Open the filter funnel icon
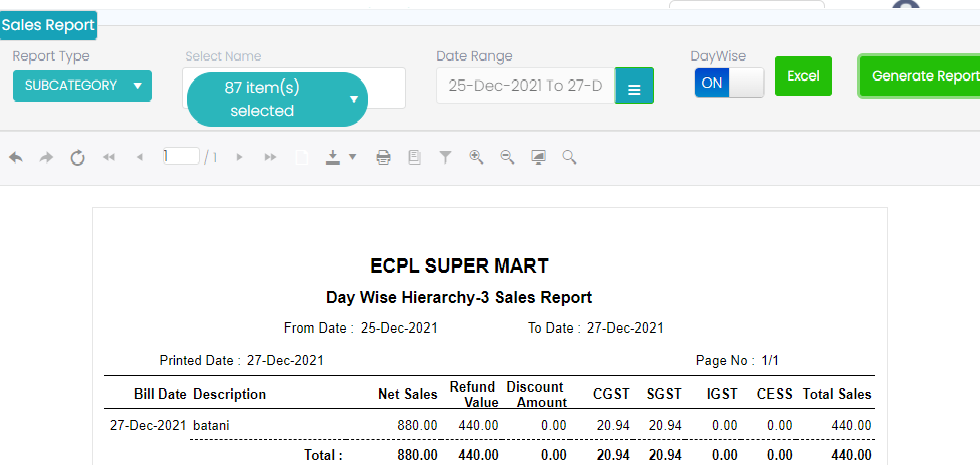 (x=446, y=157)
